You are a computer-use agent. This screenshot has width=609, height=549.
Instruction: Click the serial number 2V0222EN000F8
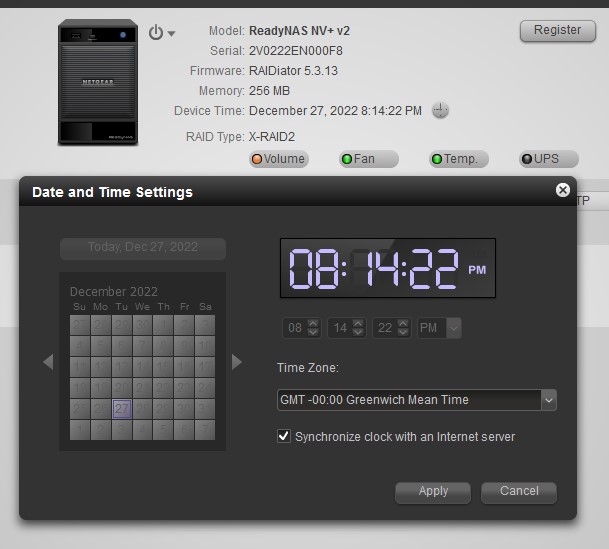click(x=296, y=51)
